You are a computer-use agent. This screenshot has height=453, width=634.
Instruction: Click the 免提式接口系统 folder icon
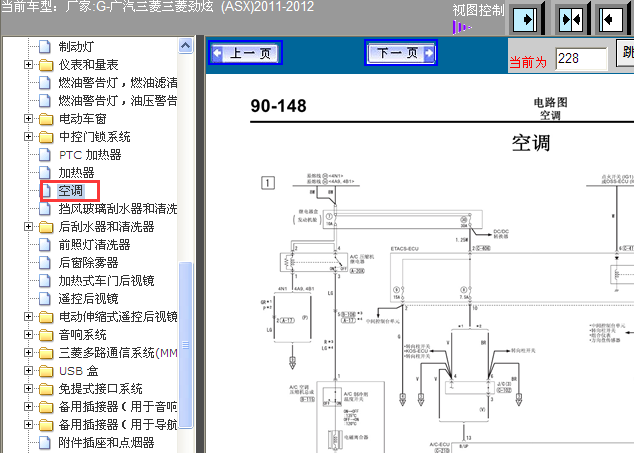tap(46, 389)
